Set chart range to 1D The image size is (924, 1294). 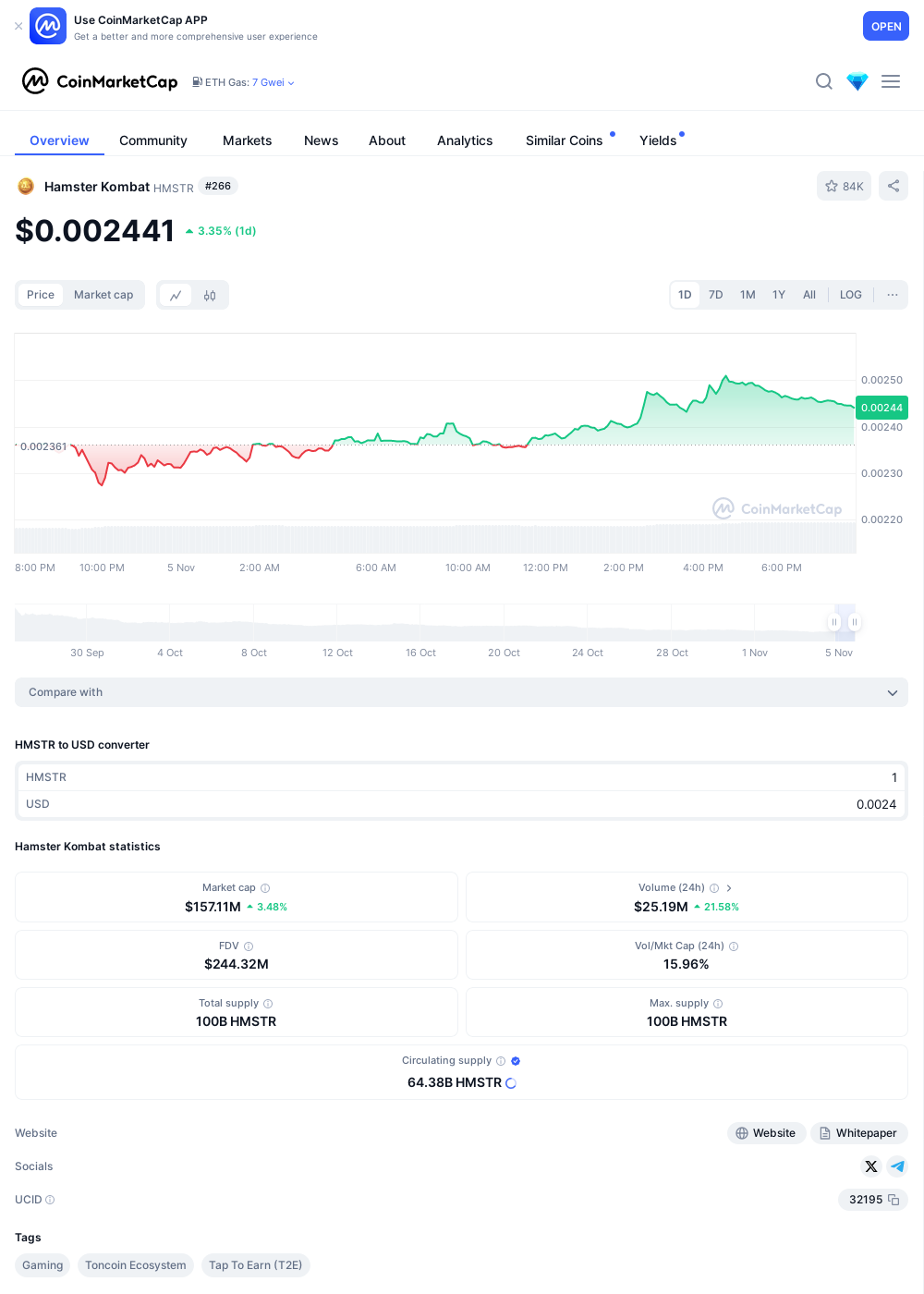pos(685,295)
